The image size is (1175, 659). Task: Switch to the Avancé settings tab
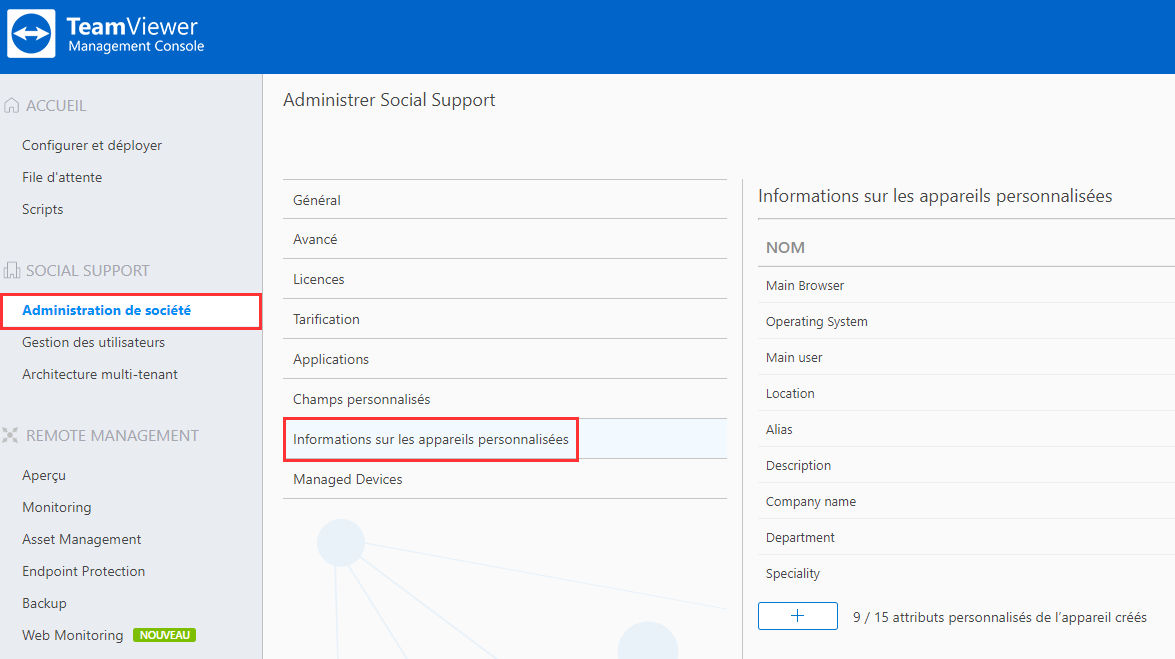pyautogui.click(x=504, y=239)
